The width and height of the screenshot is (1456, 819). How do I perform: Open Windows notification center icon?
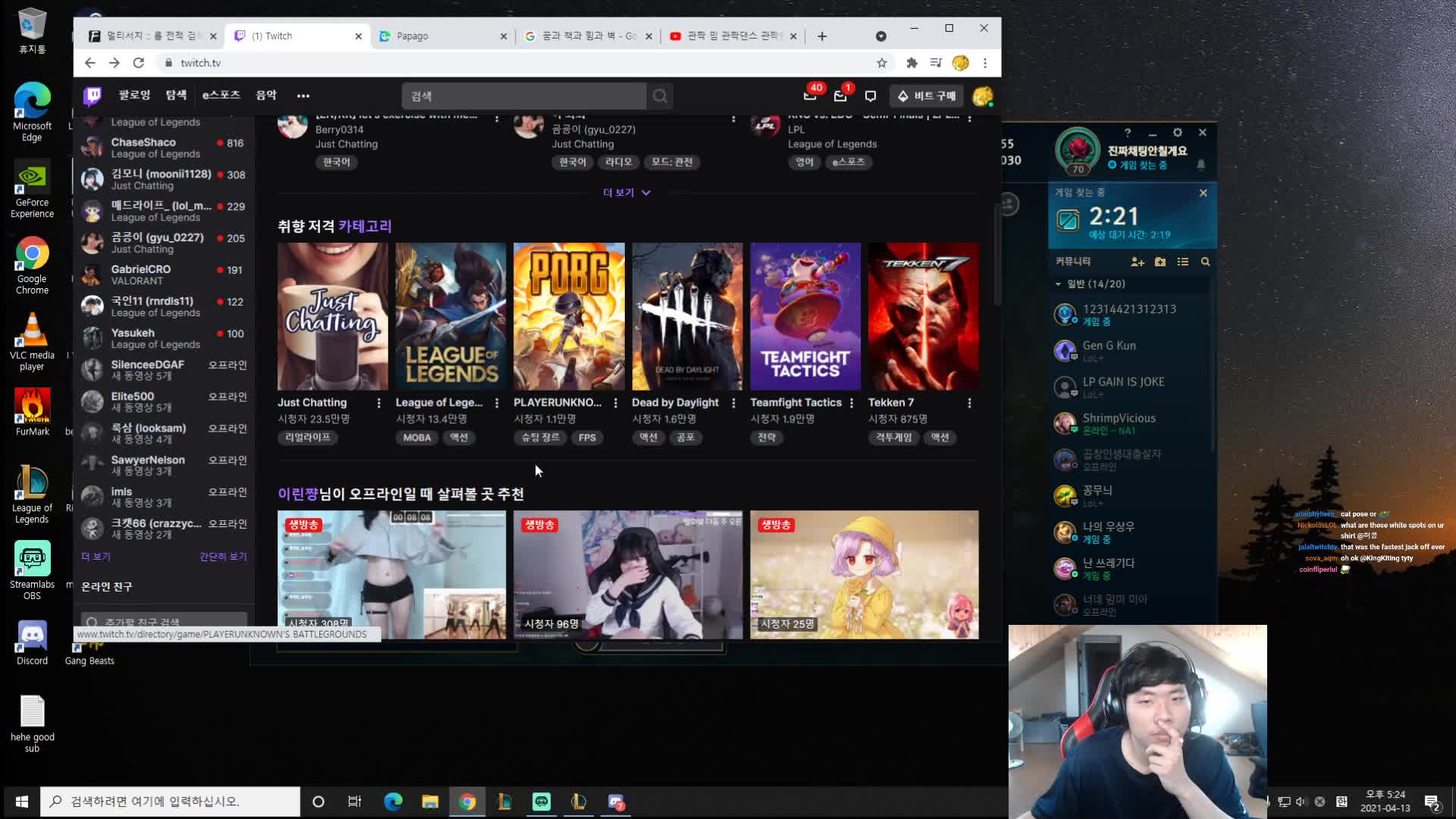point(1432,802)
